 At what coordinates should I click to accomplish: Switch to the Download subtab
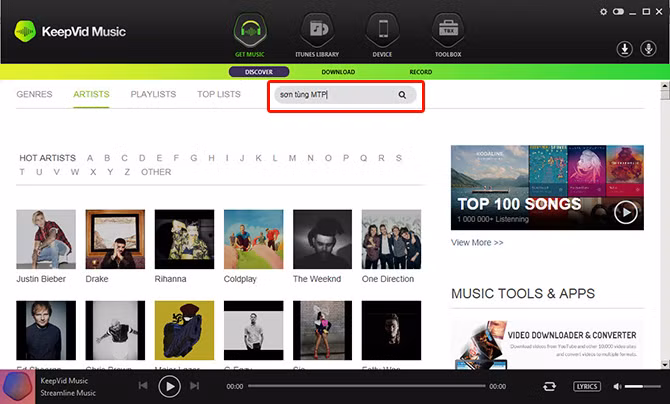coord(338,72)
